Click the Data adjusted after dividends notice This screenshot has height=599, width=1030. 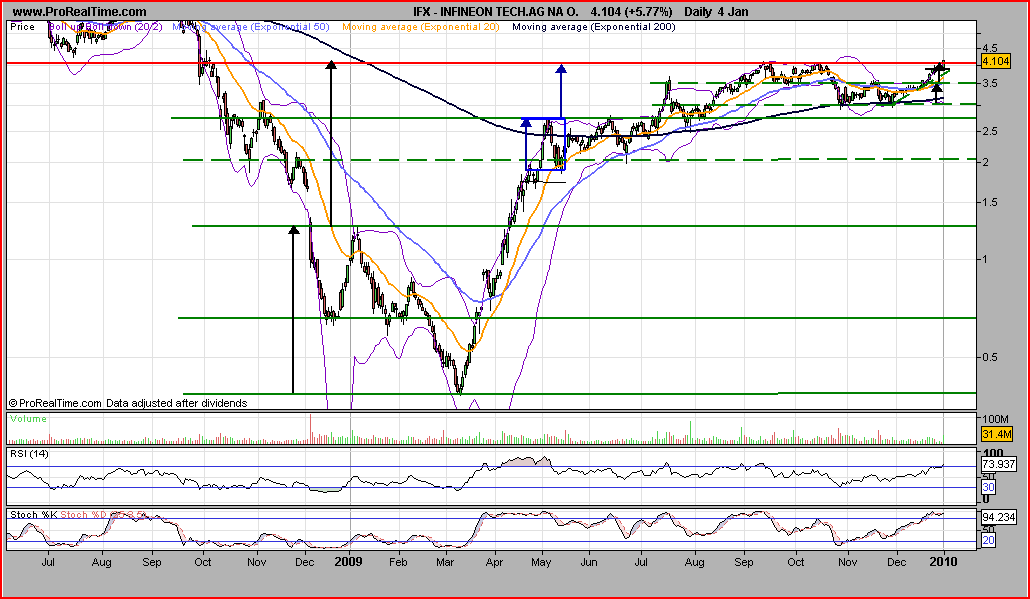coord(177,403)
